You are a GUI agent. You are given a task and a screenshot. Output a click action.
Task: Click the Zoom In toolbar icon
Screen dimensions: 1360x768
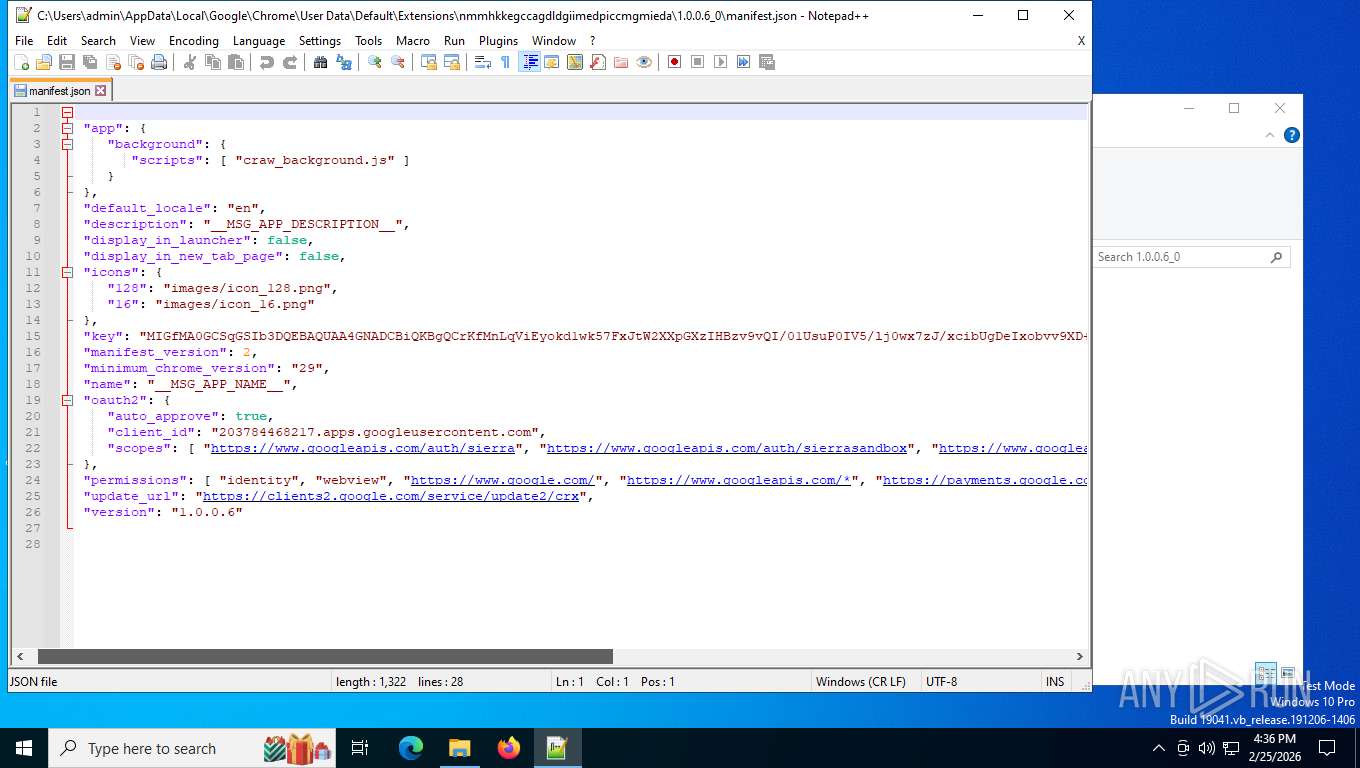coord(375,62)
